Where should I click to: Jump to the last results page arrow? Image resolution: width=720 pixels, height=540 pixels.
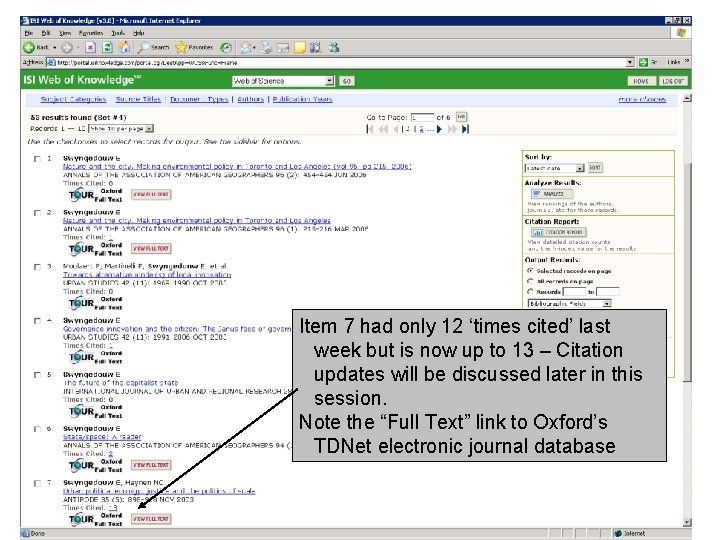(465, 129)
